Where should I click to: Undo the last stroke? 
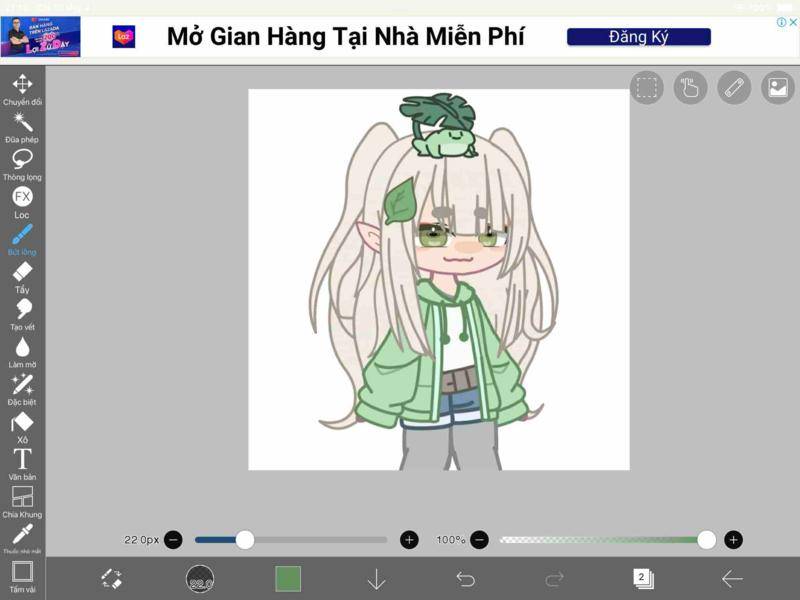coord(465,579)
